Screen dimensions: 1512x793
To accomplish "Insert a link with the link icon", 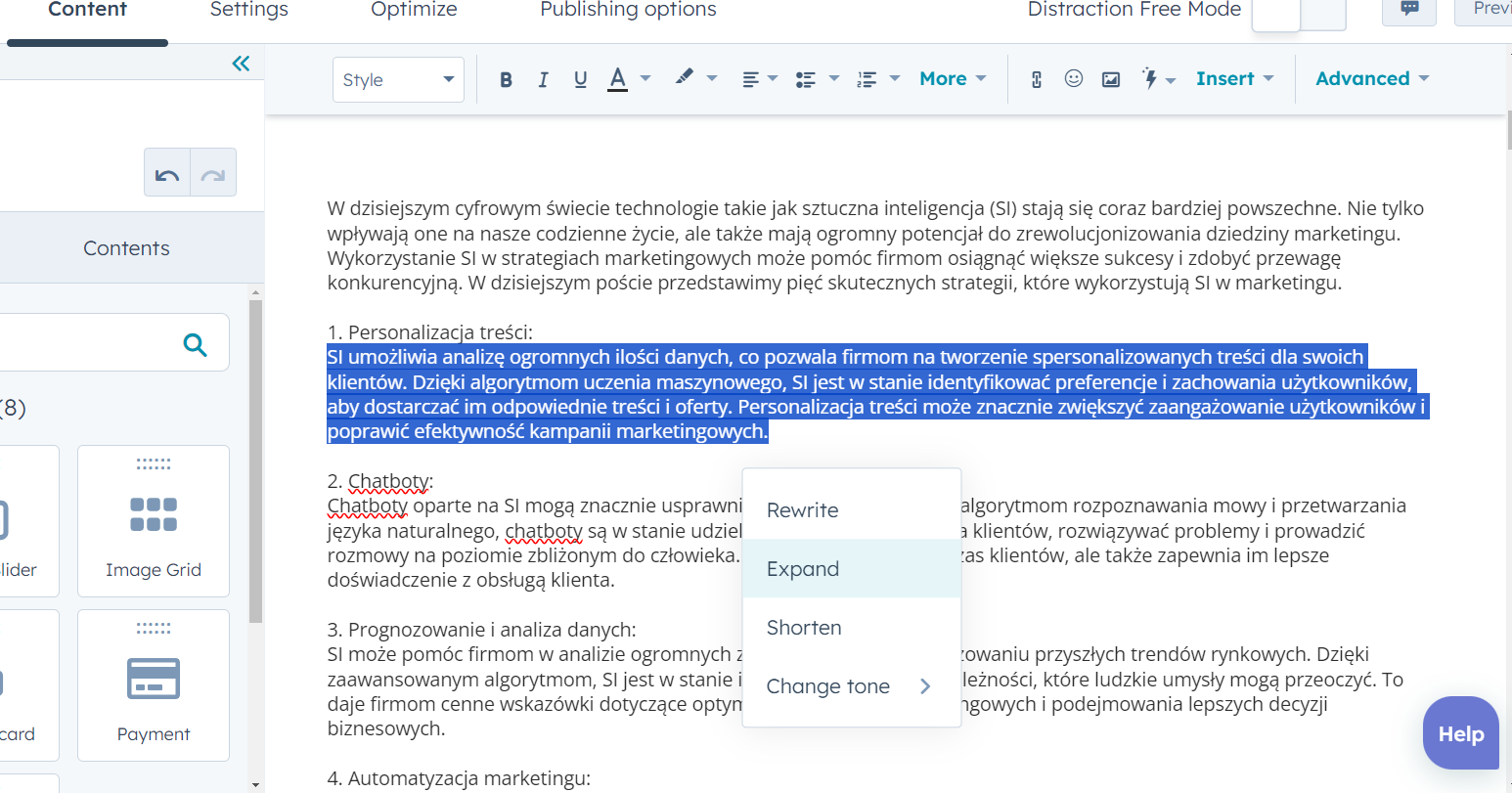I will tap(1037, 79).
